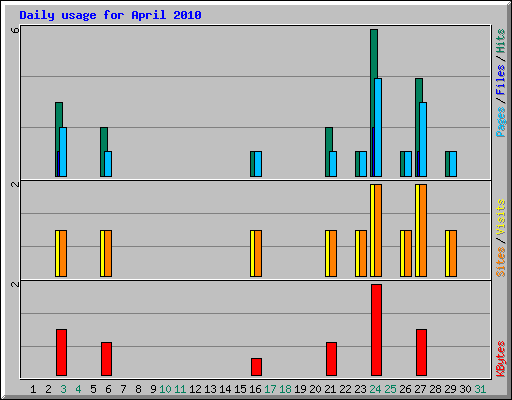
Task: Select the orange Sites bar on day 3
Action: (63, 253)
